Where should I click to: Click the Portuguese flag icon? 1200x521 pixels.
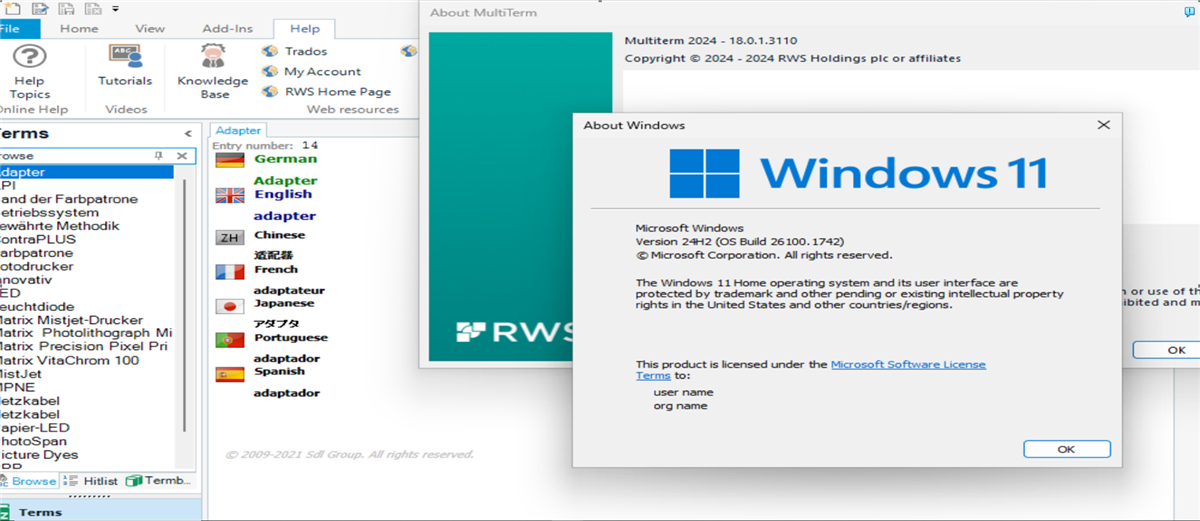(x=230, y=340)
